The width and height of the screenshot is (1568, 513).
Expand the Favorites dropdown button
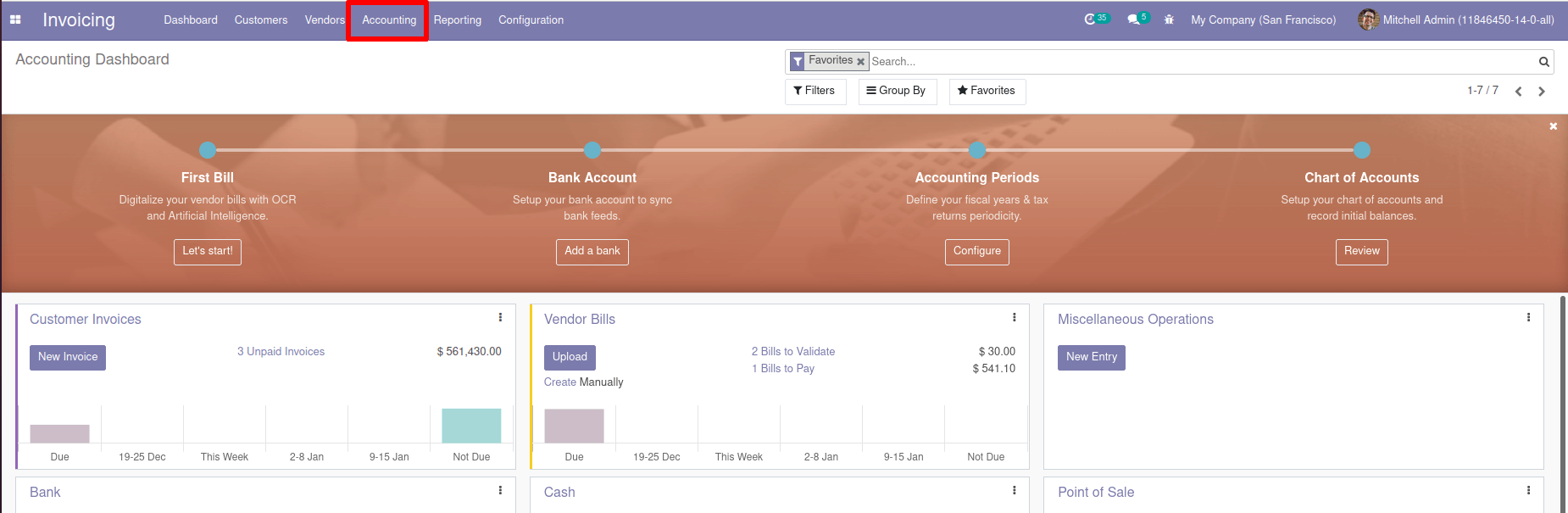pos(987,91)
